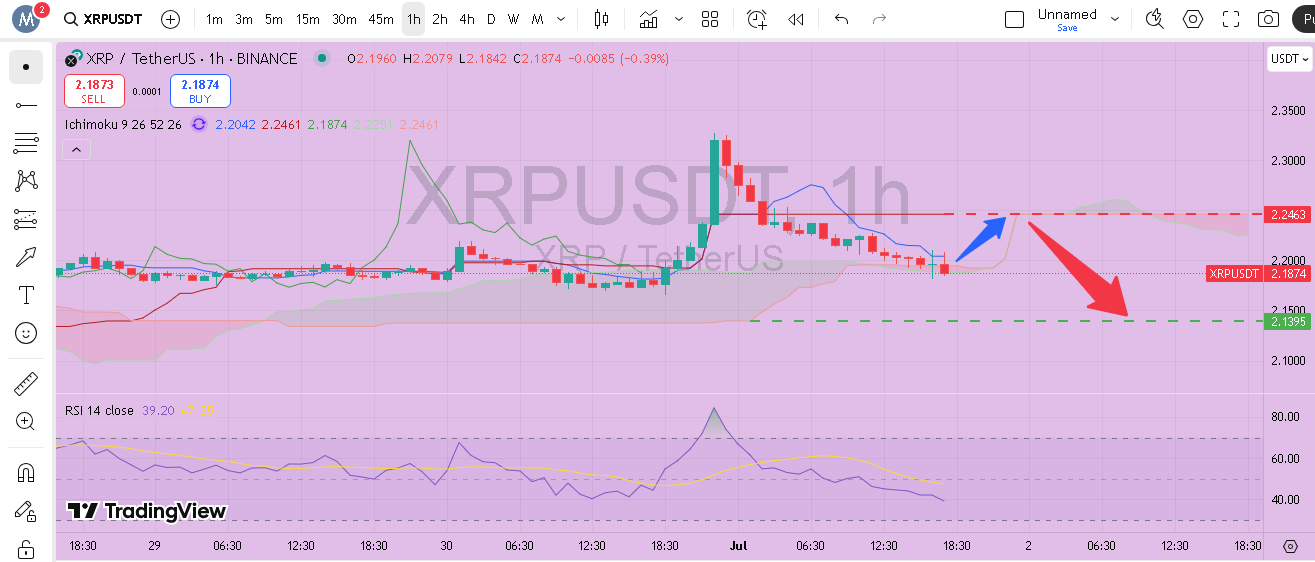The image size is (1315, 562).
Task: Click Save under the layout name
Action: (1067, 28)
